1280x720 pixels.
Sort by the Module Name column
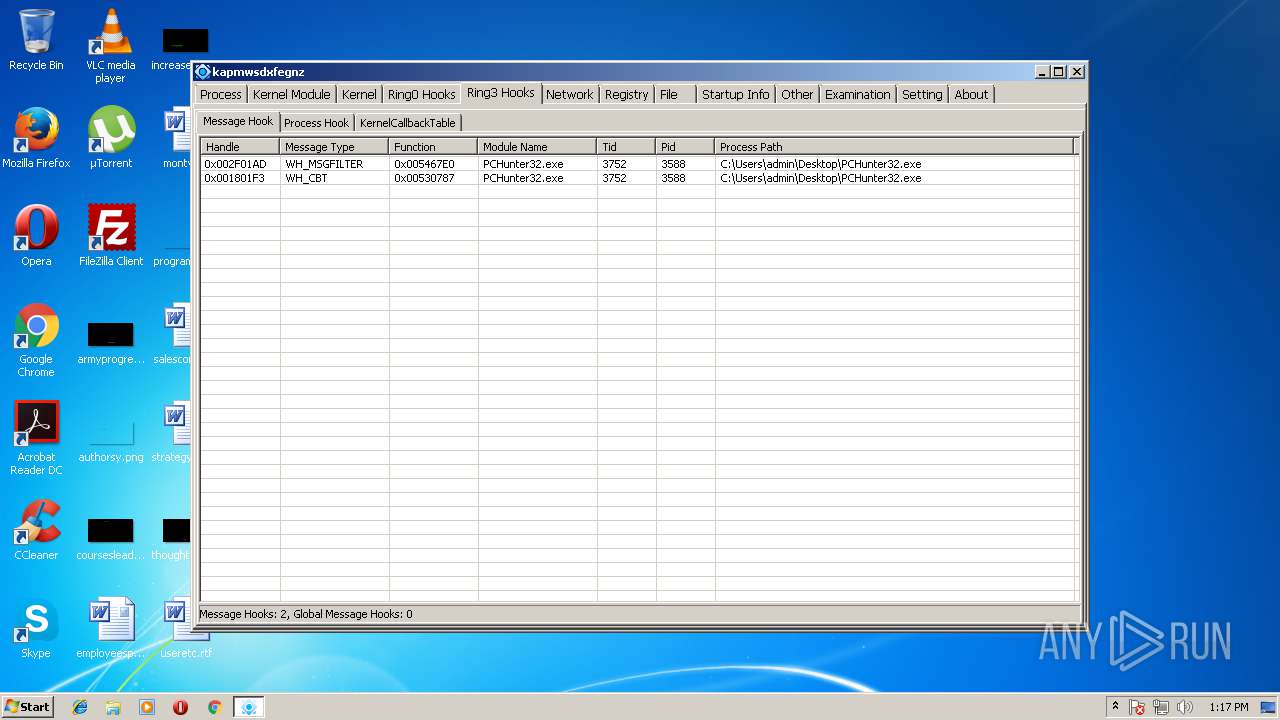coord(537,147)
